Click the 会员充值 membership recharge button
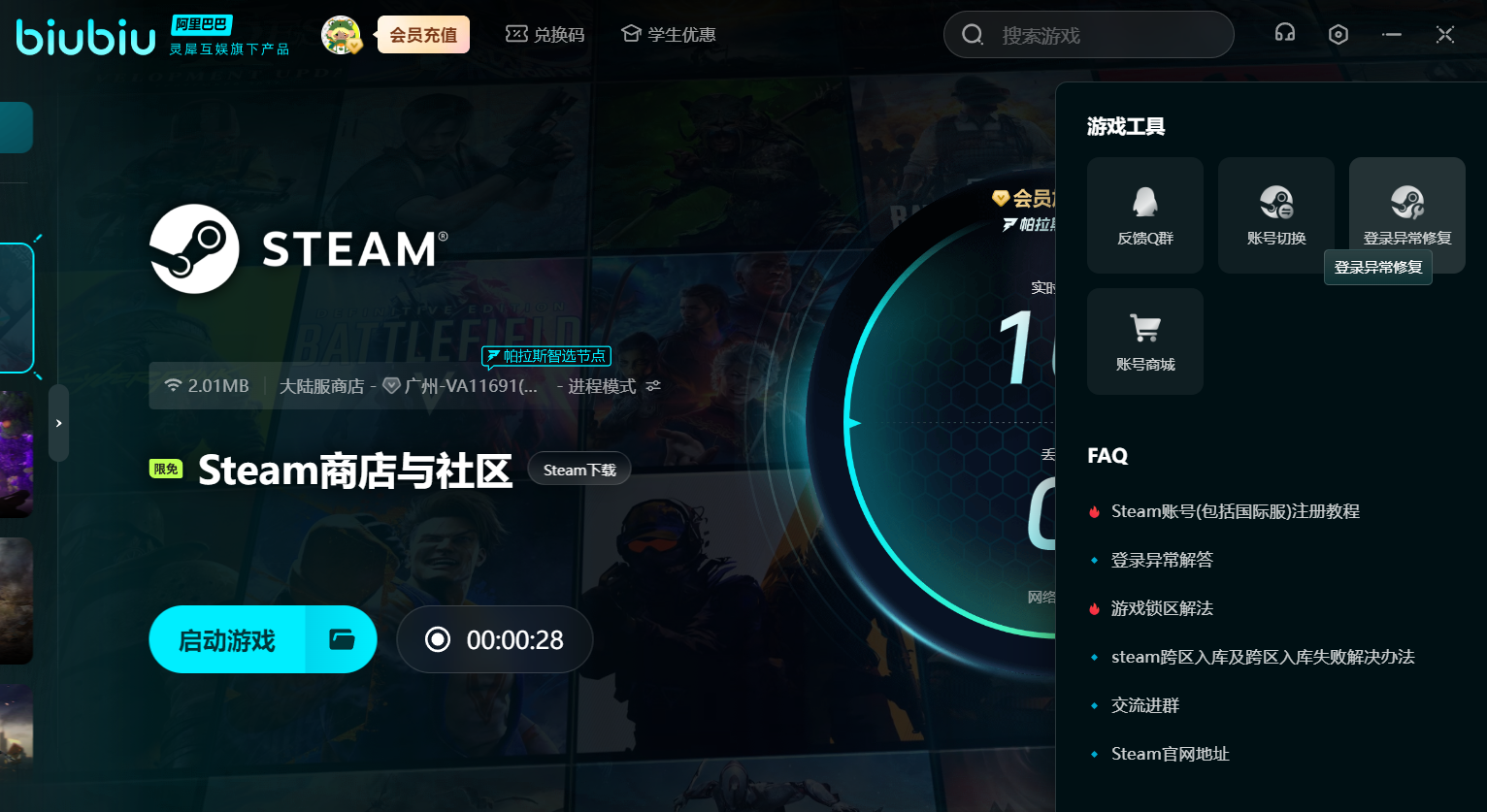This screenshot has height=812, width=1487. 423,35
